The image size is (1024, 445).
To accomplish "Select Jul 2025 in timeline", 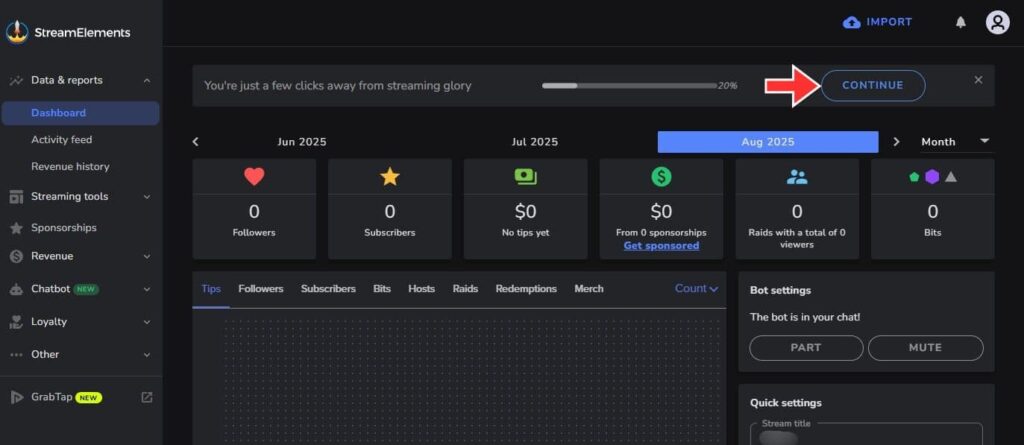I will [535, 142].
